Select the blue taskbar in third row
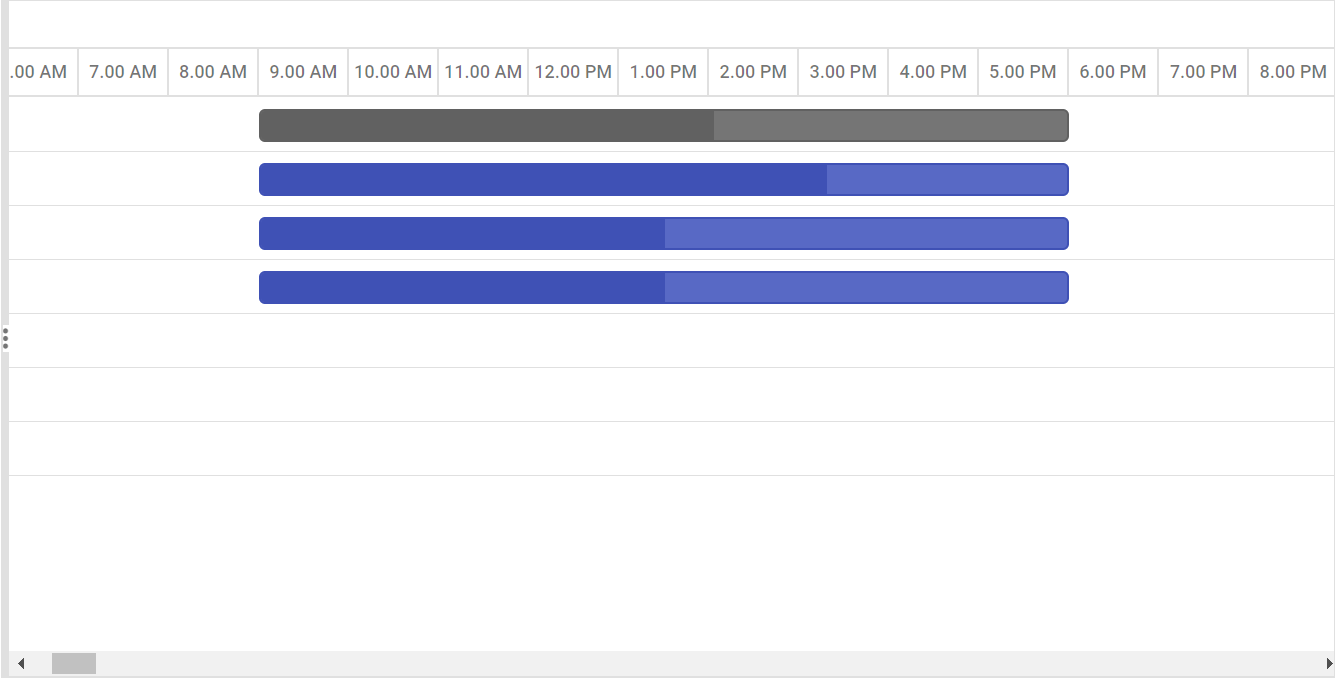Screen dimensions: 1336x679 click(664, 233)
